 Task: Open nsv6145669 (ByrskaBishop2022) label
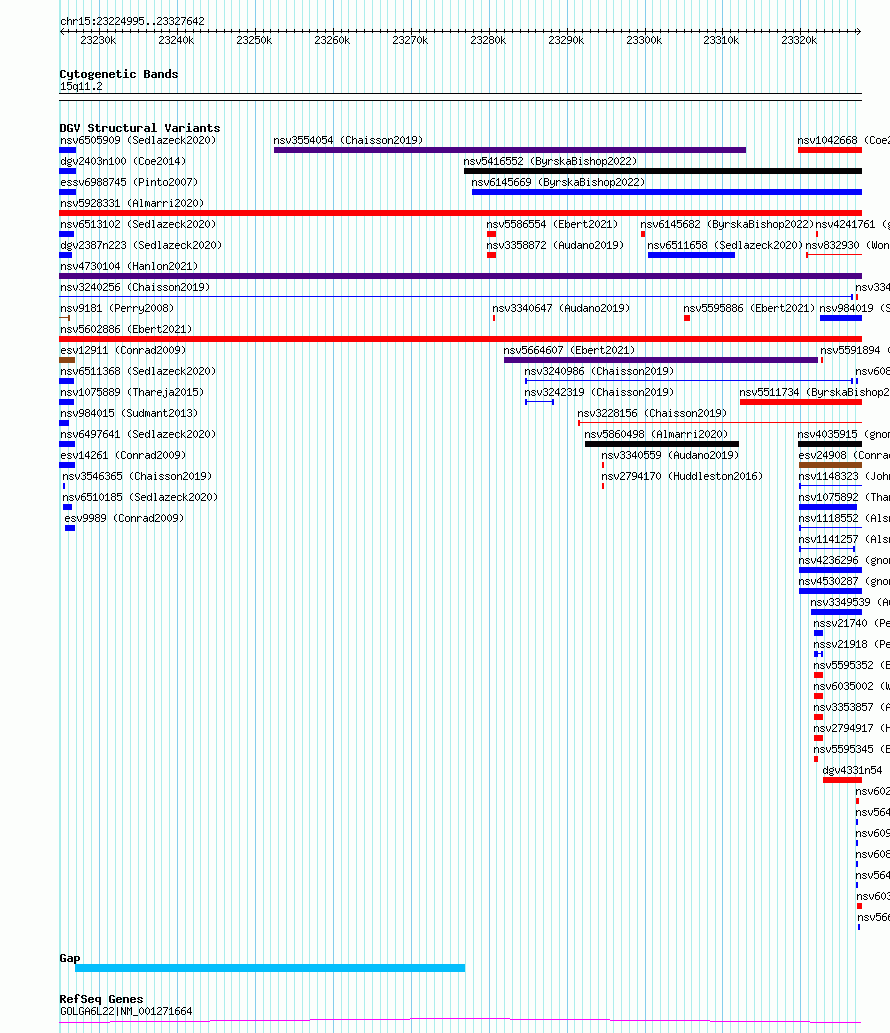[558, 182]
